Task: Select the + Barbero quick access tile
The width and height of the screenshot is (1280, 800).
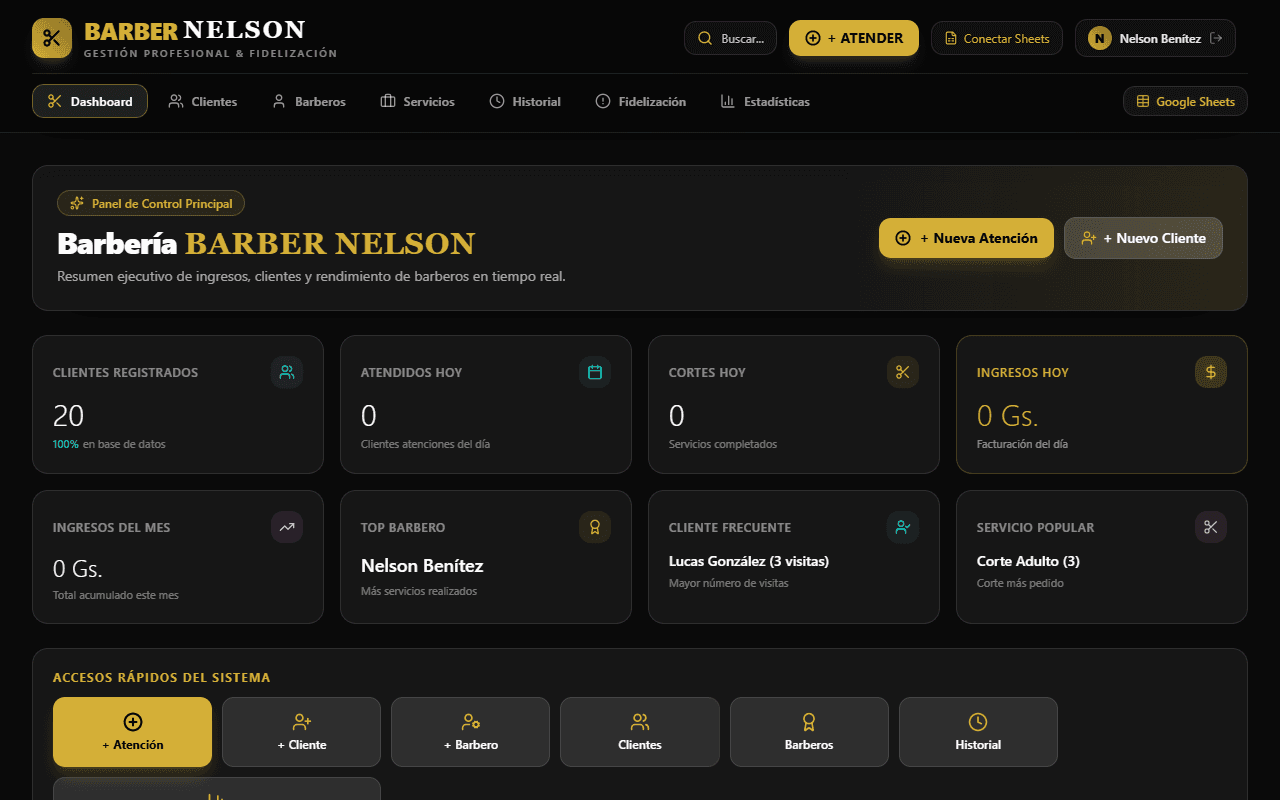Action: pyautogui.click(x=470, y=732)
